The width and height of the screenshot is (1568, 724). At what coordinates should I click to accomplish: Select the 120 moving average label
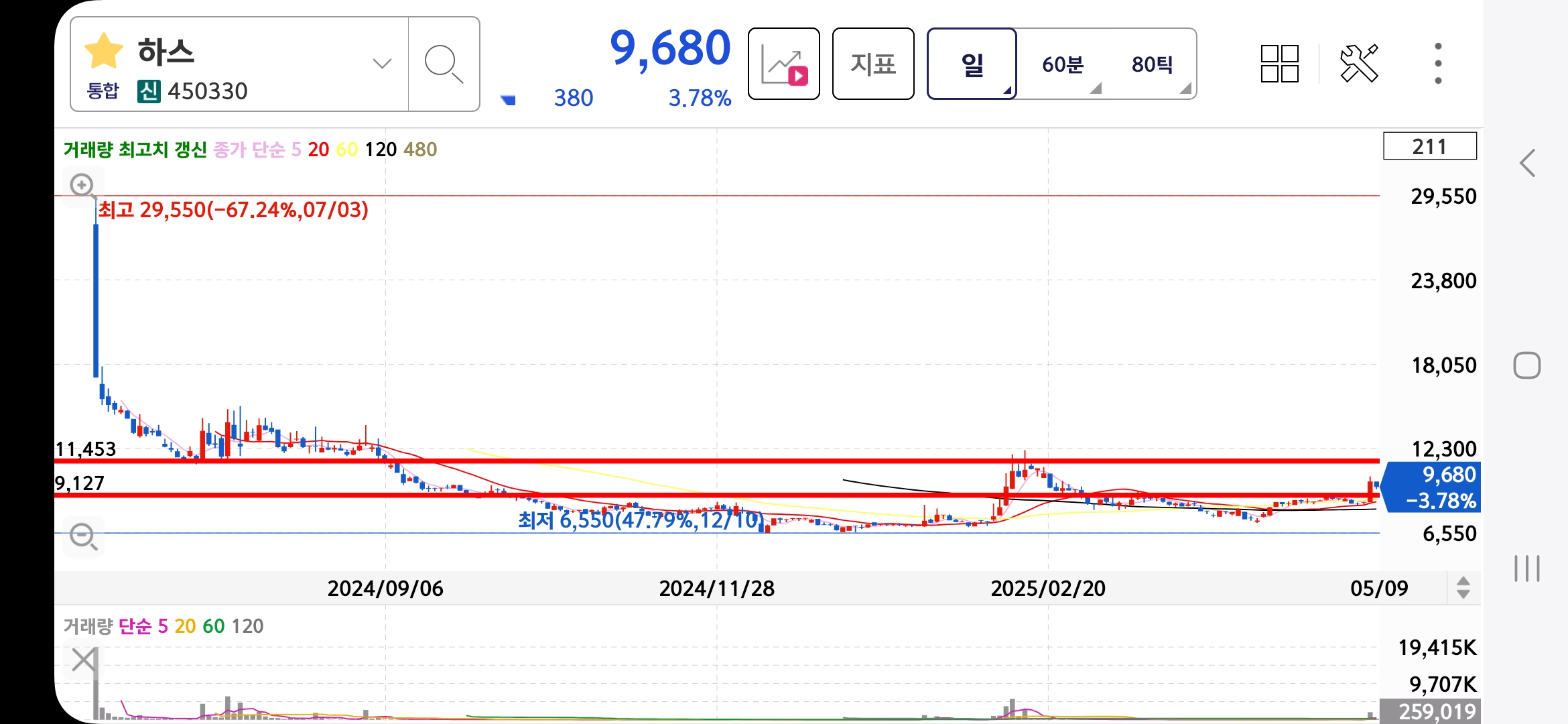[381, 149]
